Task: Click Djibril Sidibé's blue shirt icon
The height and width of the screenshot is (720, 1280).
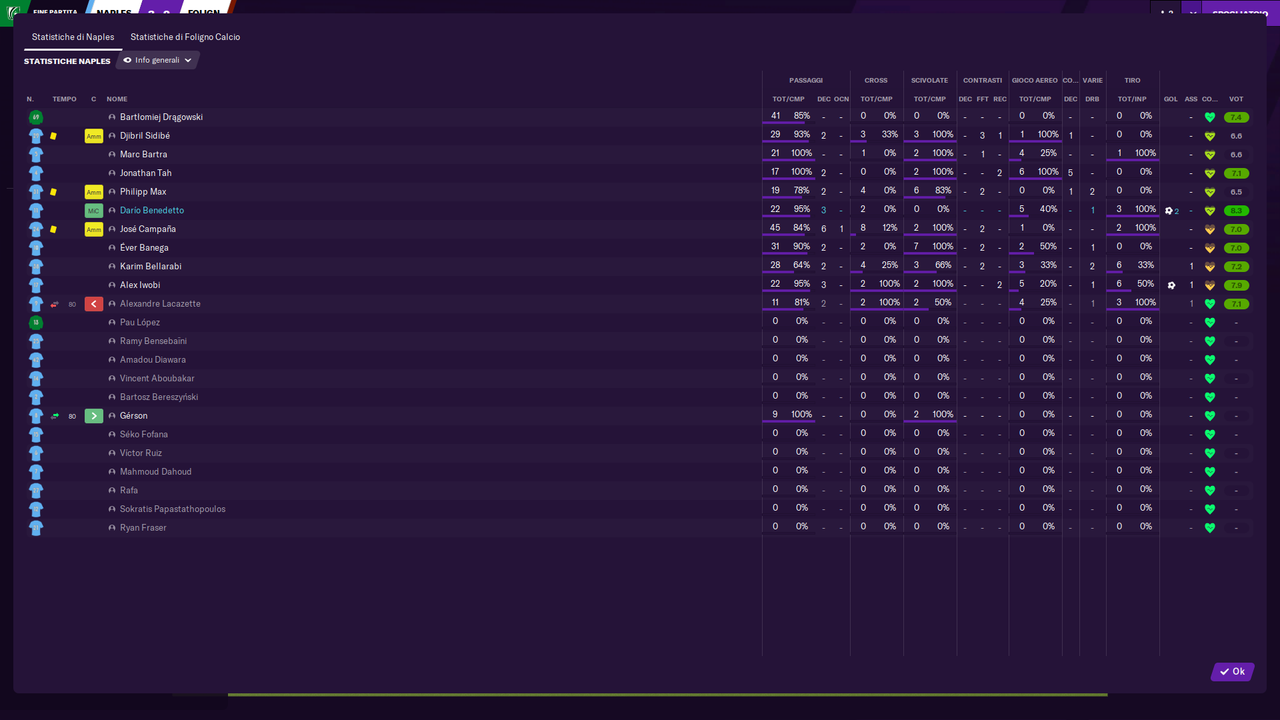Action: click(36, 136)
